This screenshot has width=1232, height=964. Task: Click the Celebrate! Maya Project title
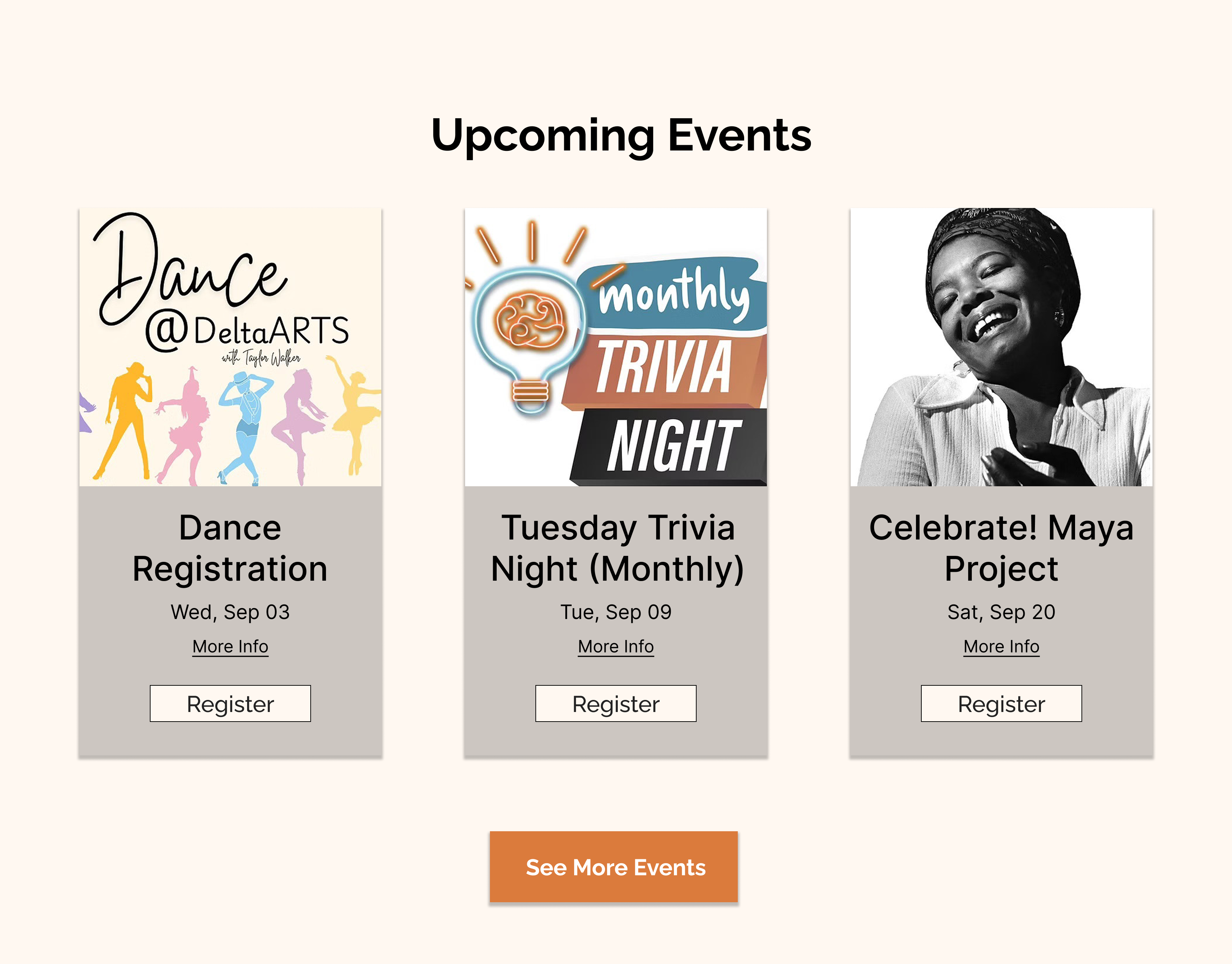click(1001, 547)
